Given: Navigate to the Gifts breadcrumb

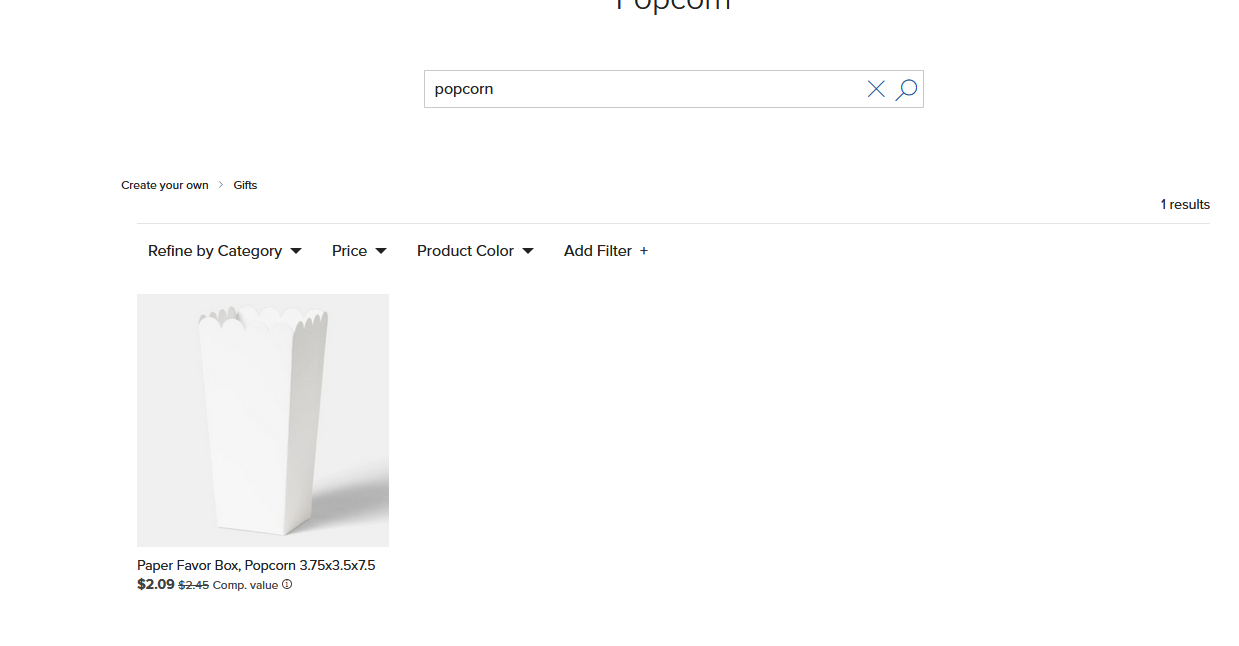Looking at the screenshot, I should [245, 185].
